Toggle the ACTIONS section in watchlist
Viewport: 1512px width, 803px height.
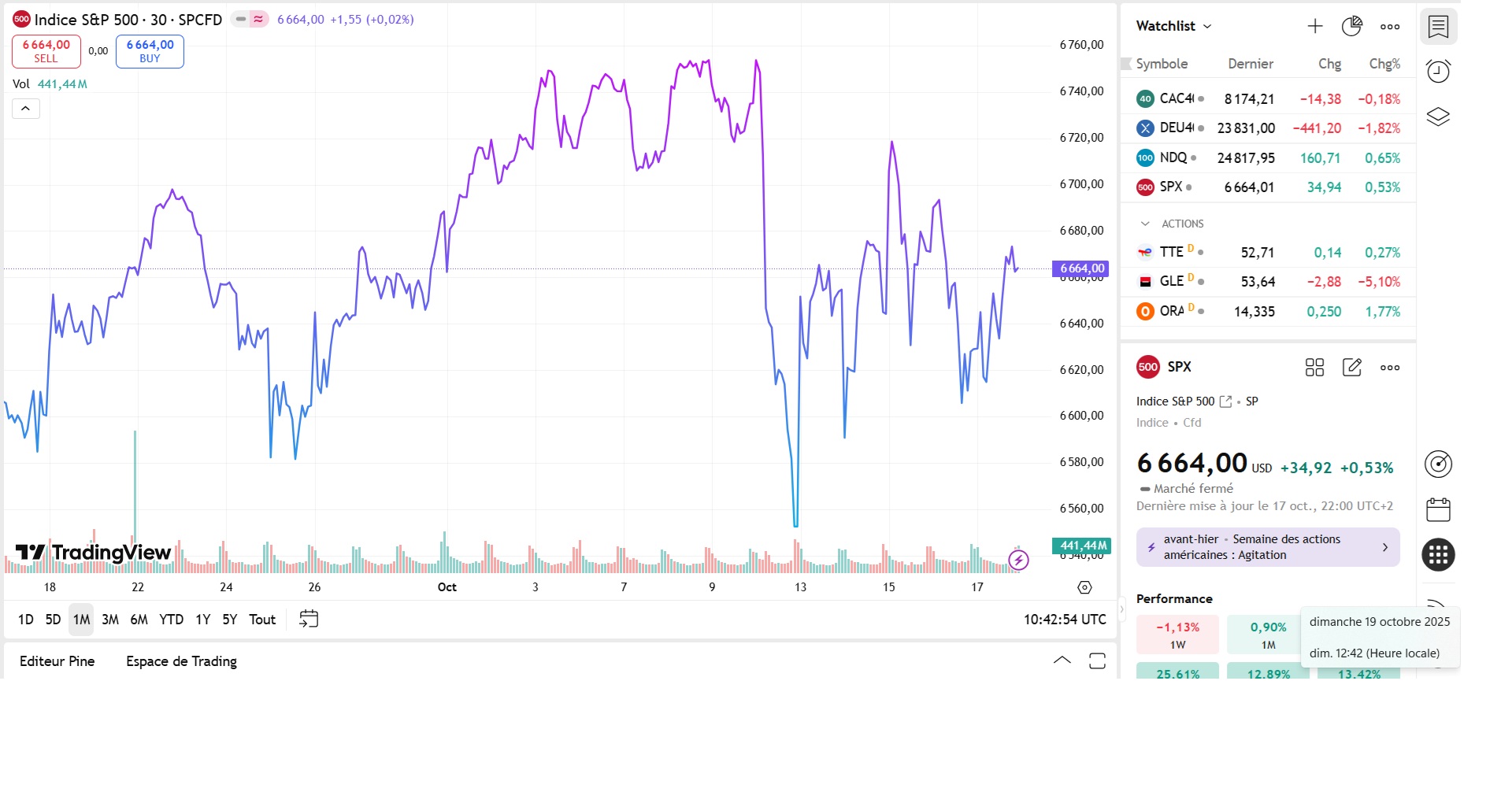coord(1146,224)
